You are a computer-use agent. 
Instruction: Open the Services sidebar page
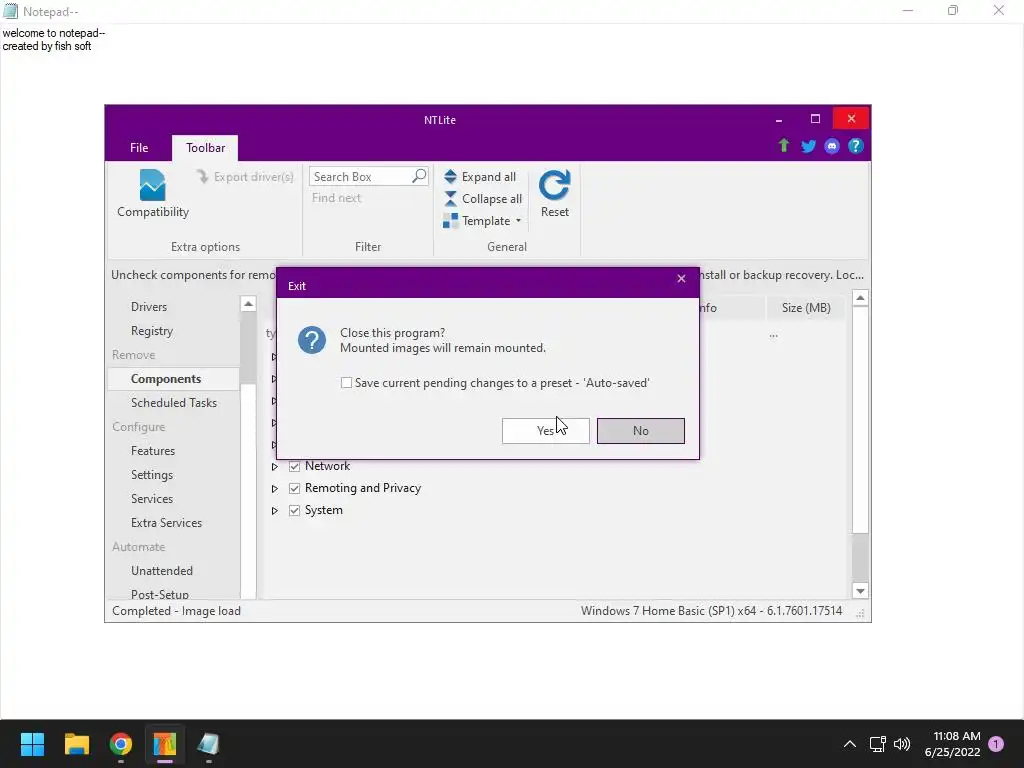tap(152, 499)
